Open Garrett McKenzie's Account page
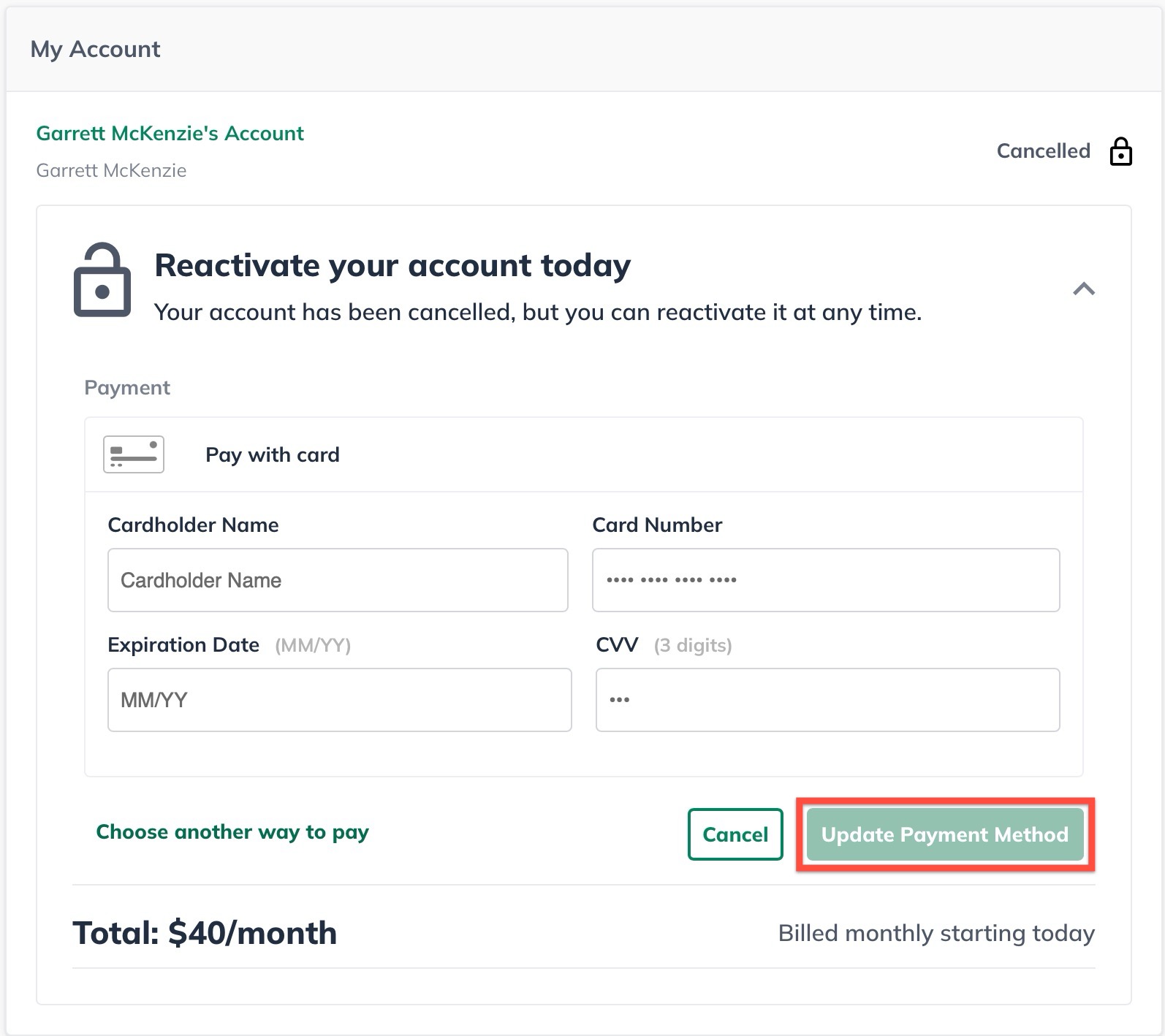This screenshot has width=1165, height=1036. [x=170, y=134]
